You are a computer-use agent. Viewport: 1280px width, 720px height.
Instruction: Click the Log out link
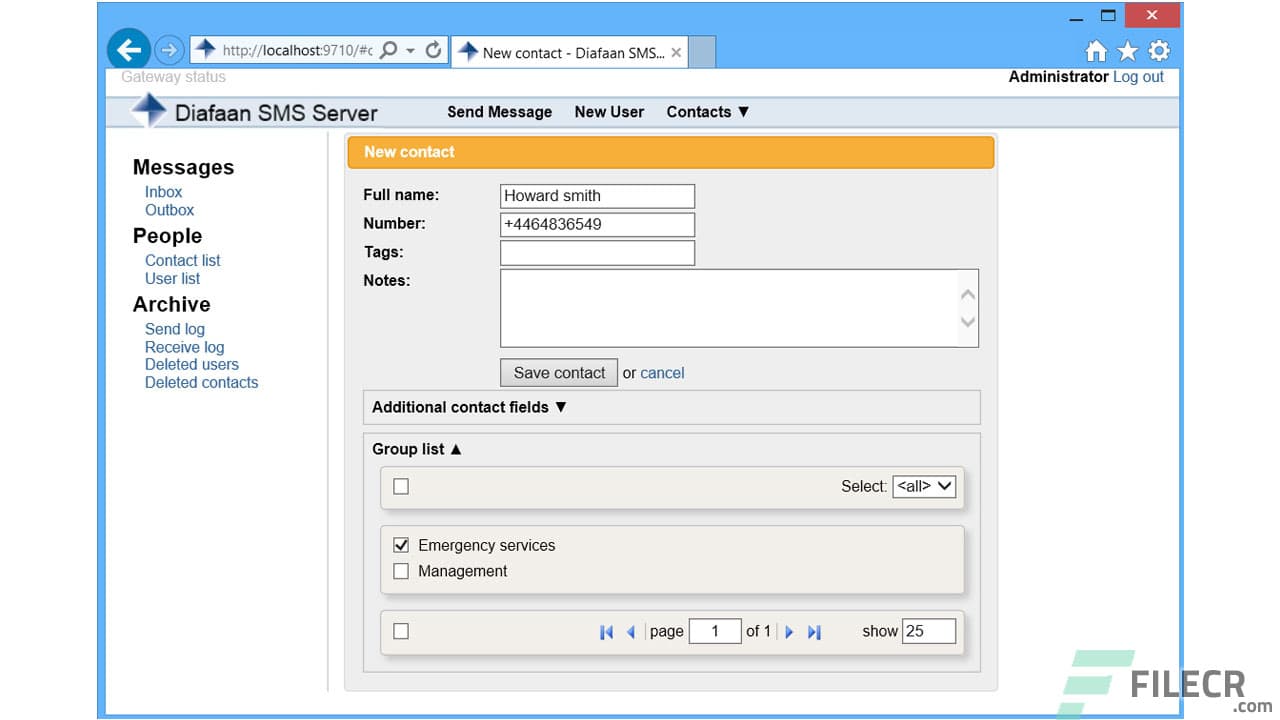(x=1138, y=76)
